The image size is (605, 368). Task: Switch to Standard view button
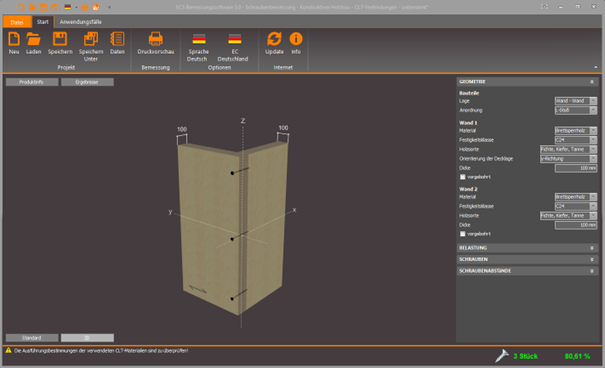(32, 338)
